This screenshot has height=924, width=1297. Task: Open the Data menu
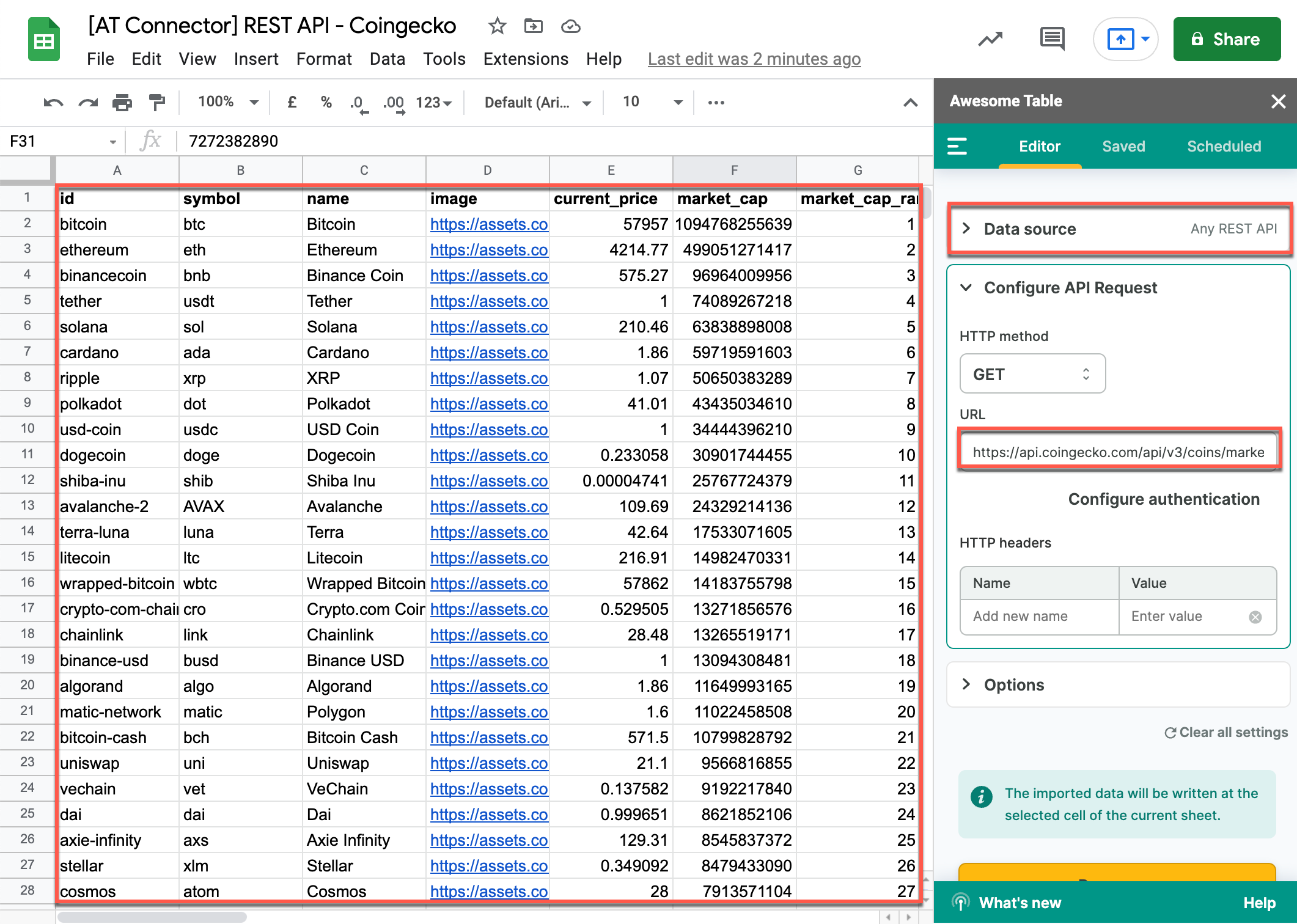coord(388,59)
